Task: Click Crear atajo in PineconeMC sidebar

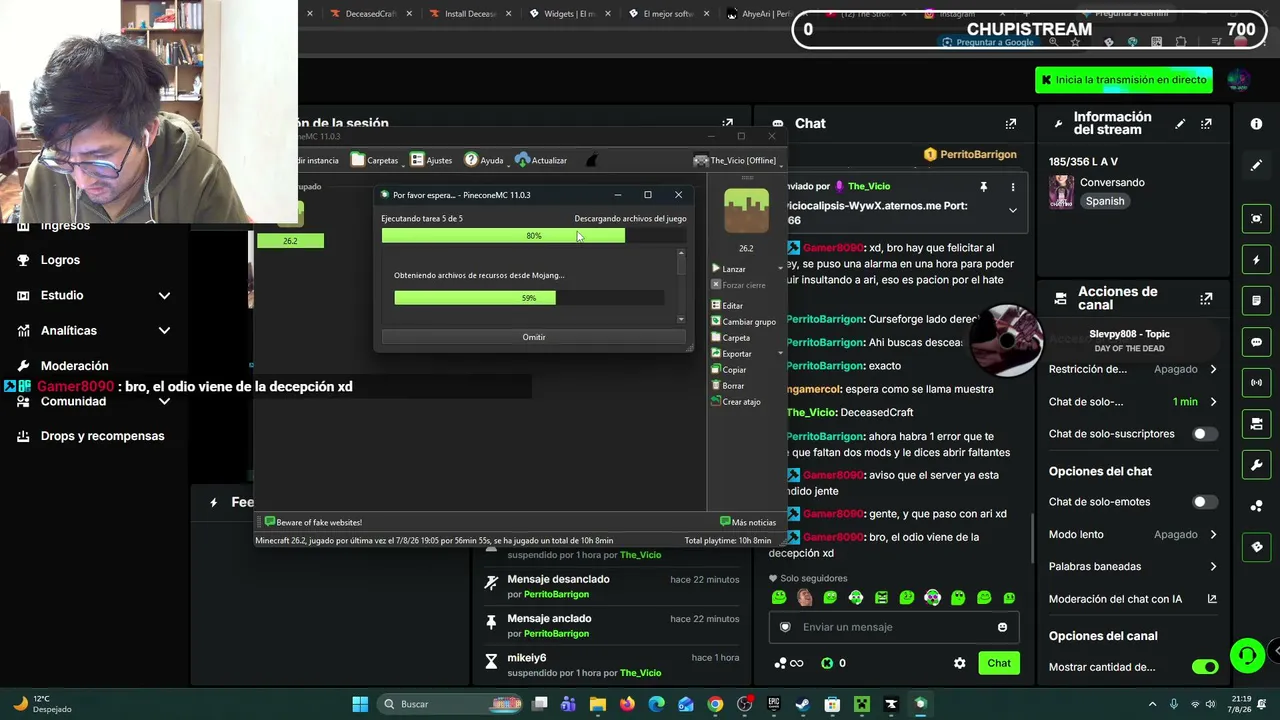Action: pyautogui.click(x=735, y=402)
